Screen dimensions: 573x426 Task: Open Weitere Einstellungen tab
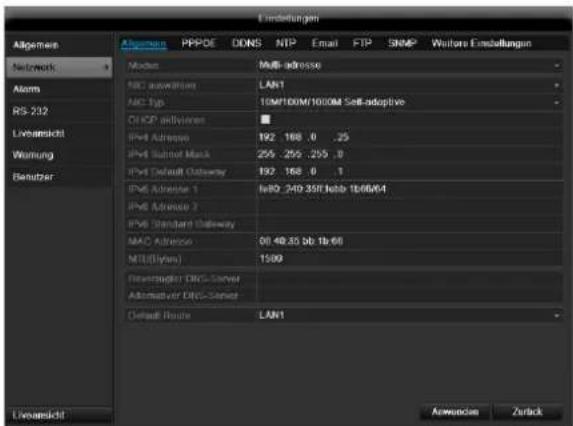click(481, 43)
